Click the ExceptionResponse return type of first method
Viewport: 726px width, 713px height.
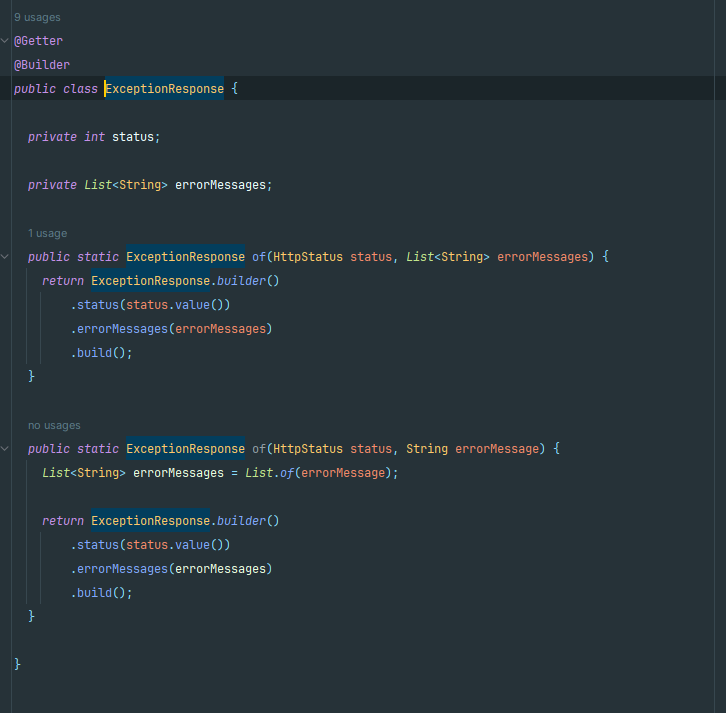(185, 256)
